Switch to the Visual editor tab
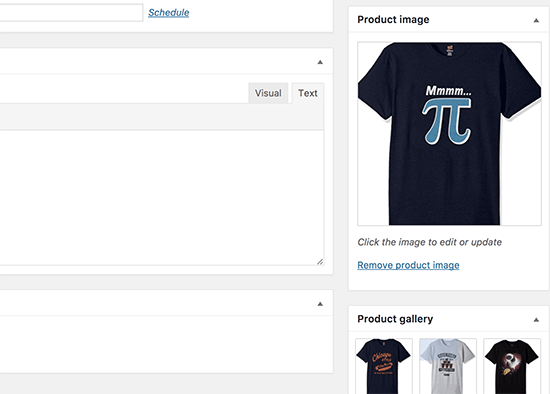 (268, 93)
